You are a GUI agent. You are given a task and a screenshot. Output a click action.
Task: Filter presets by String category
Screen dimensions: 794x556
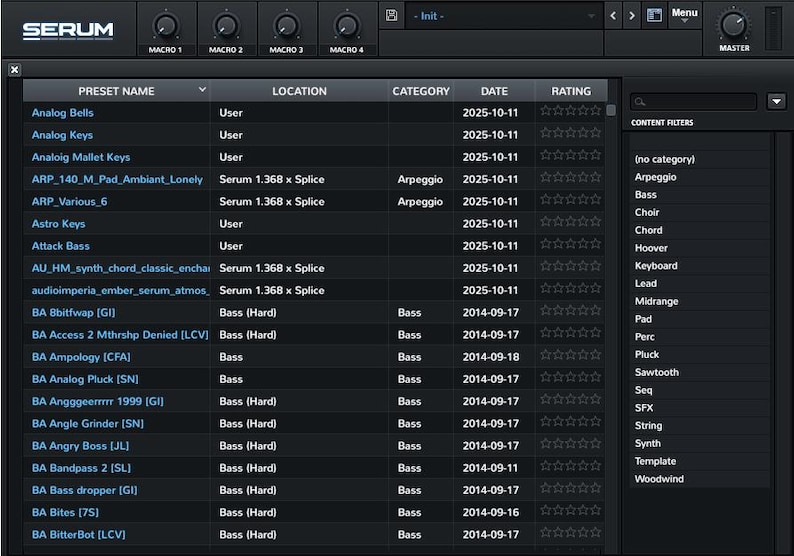pos(648,425)
